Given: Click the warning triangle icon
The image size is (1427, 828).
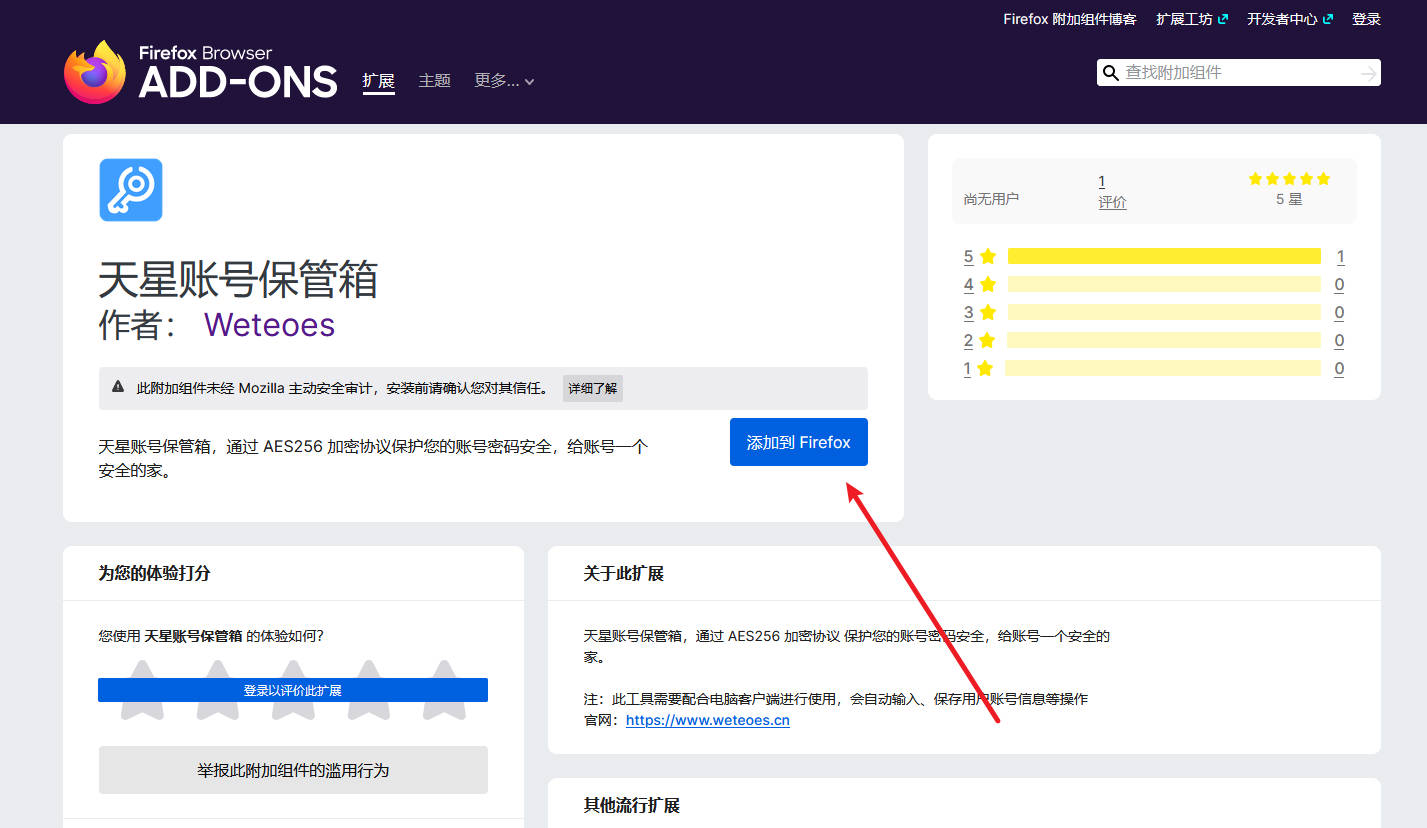Looking at the screenshot, I should coord(118,387).
